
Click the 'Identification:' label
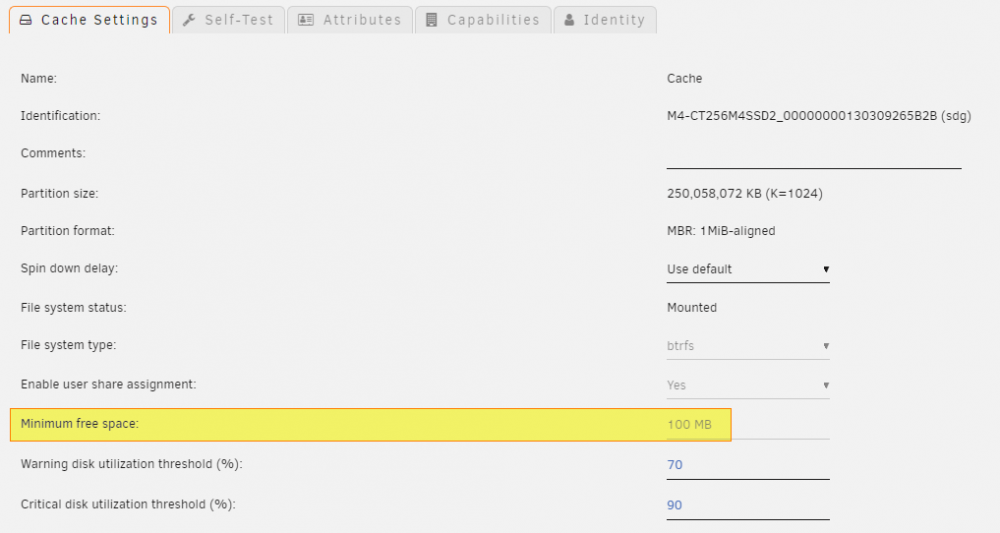(60, 116)
